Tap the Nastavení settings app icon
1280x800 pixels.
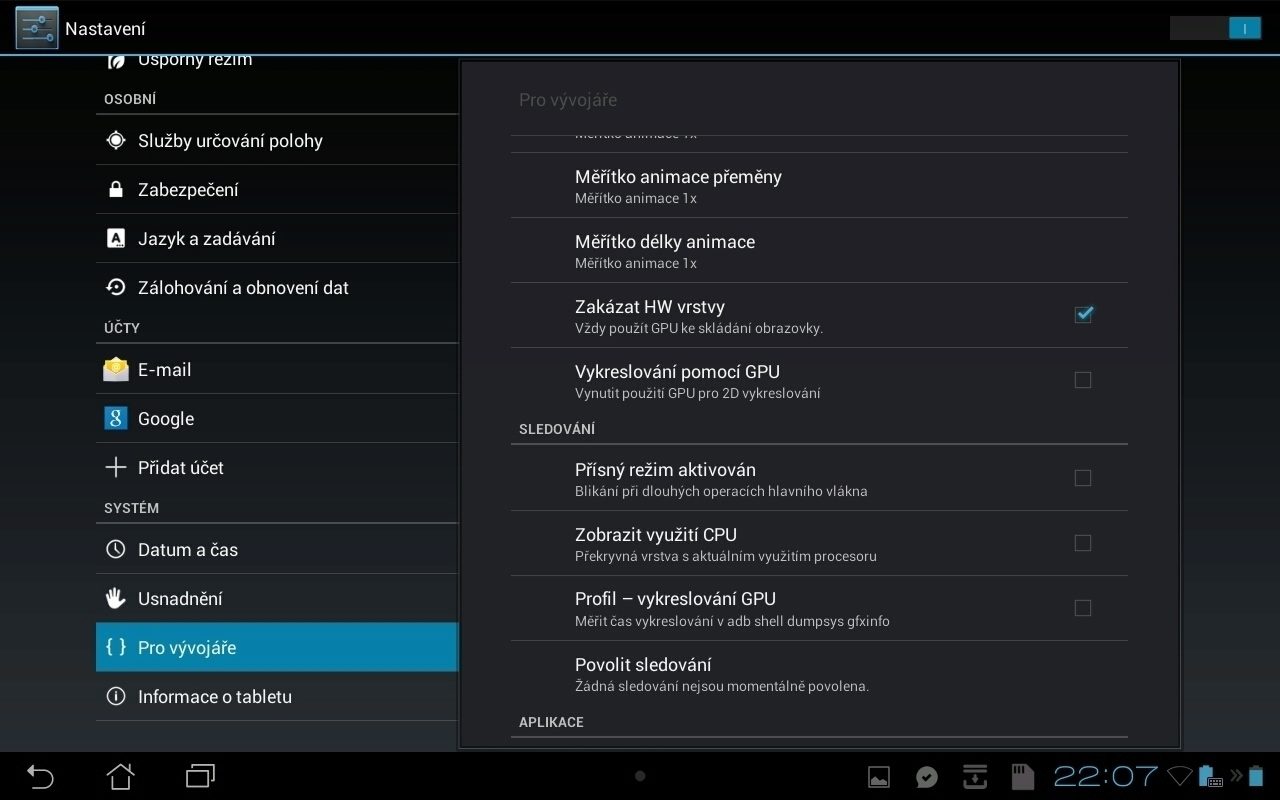point(37,28)
